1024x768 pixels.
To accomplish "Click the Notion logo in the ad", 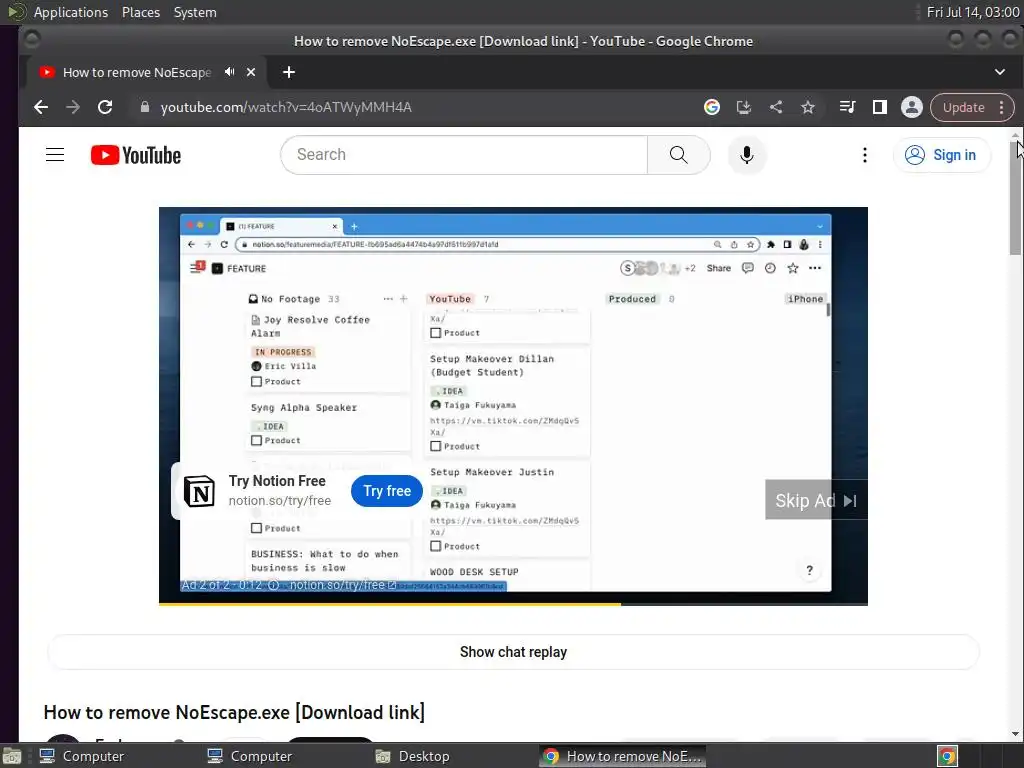I will (199, 491).
